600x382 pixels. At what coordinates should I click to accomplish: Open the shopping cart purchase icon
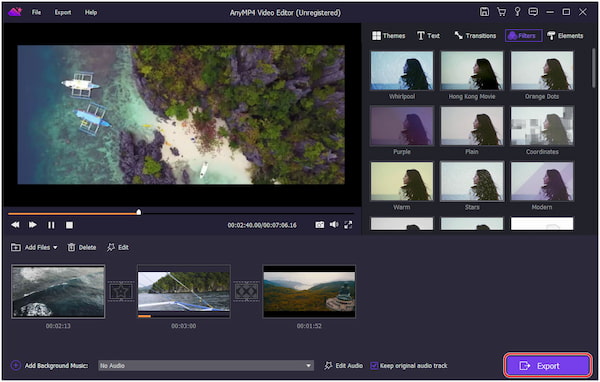(501, 12)
